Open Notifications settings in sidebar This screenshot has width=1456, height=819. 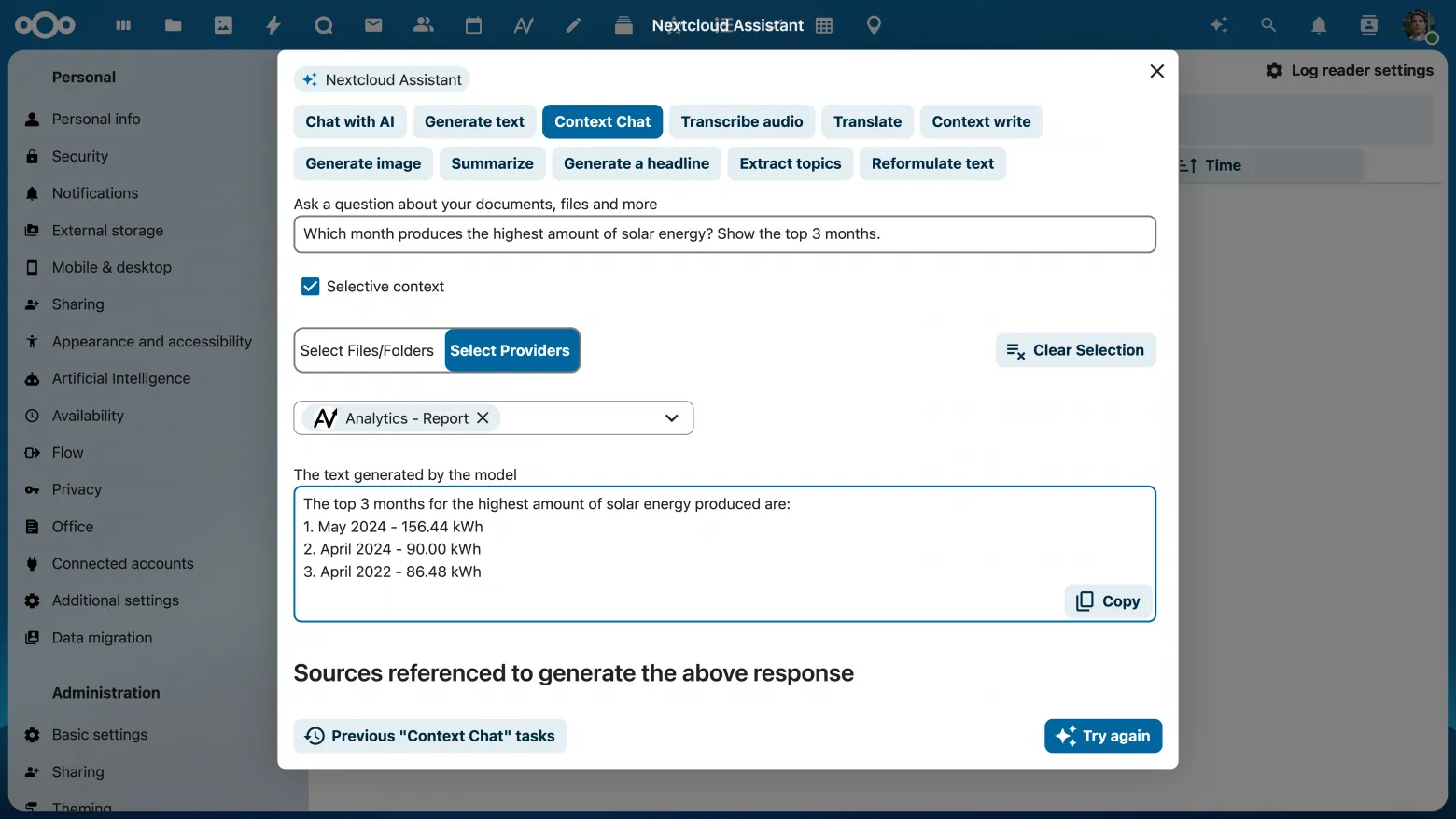pos(95,193)
